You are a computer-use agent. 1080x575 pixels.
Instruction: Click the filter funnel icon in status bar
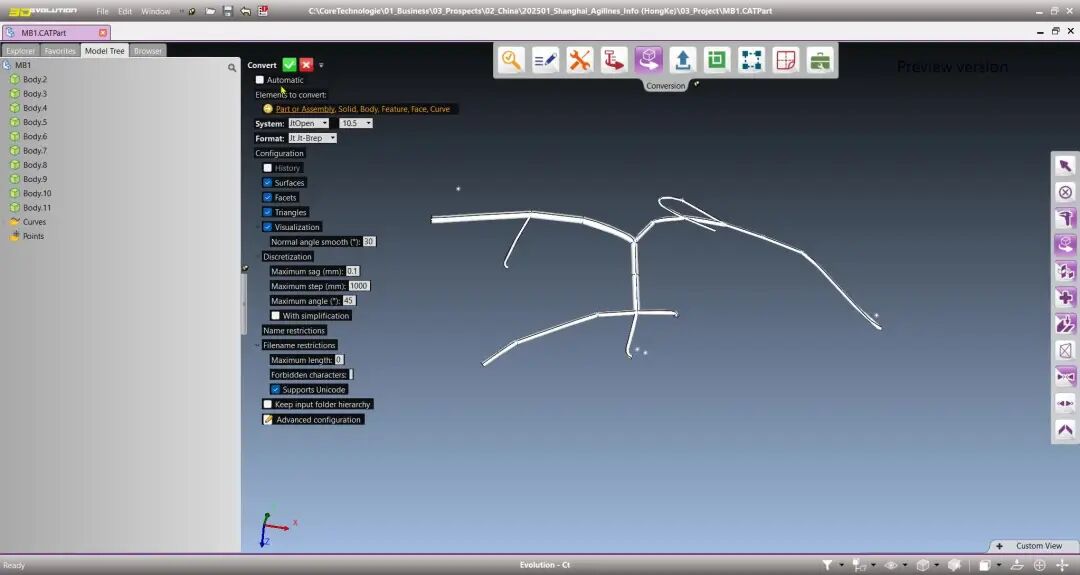point(827,565)
